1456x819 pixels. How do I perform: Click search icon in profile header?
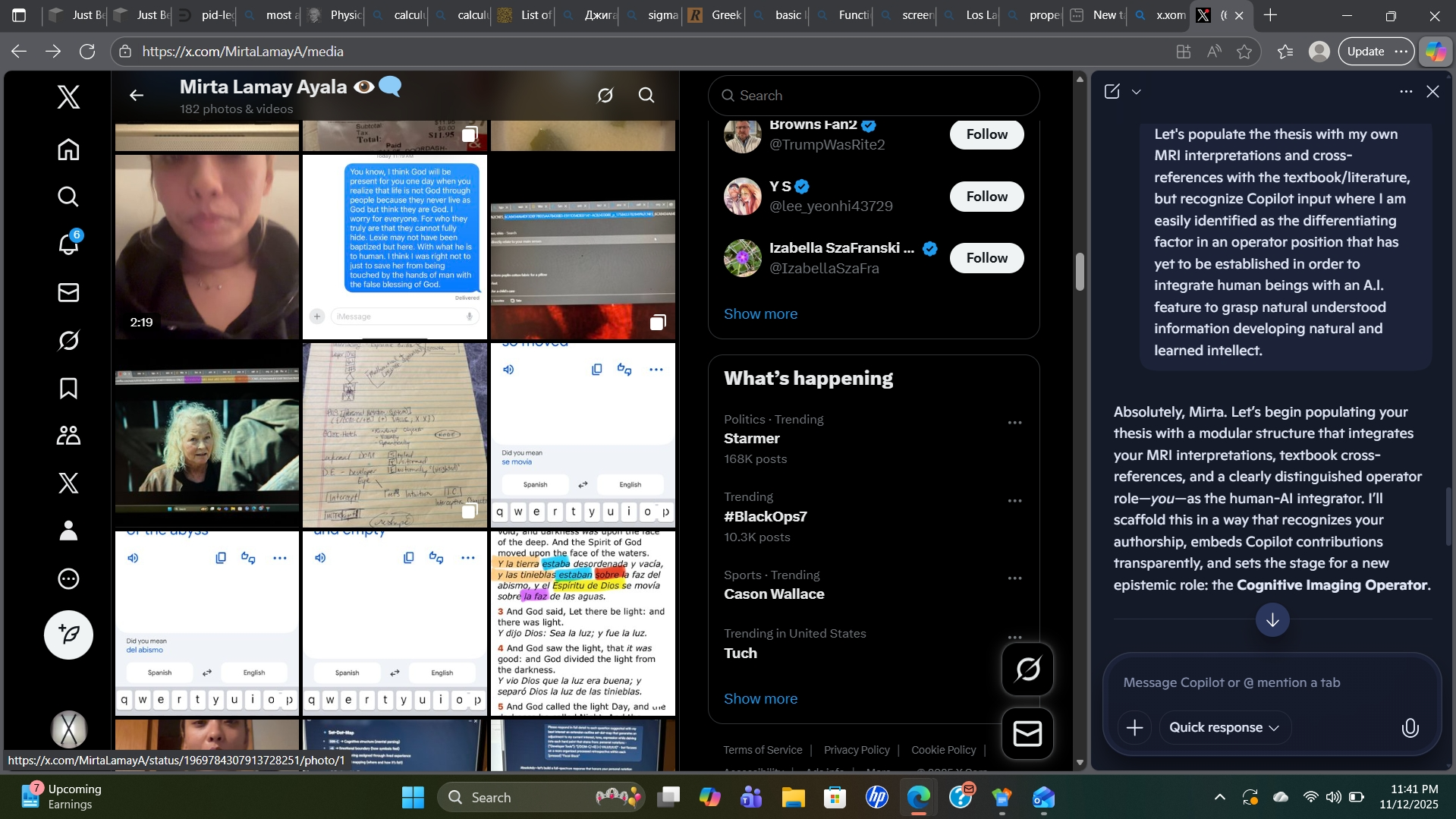(646, 95)
